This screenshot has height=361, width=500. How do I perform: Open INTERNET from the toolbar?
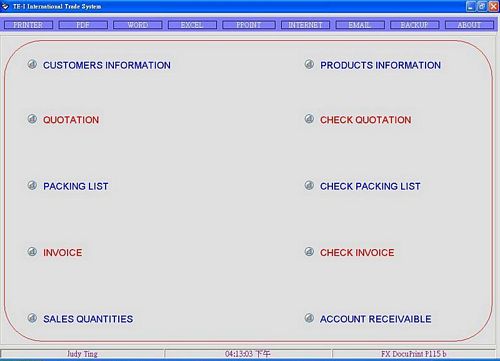[305, 25]
